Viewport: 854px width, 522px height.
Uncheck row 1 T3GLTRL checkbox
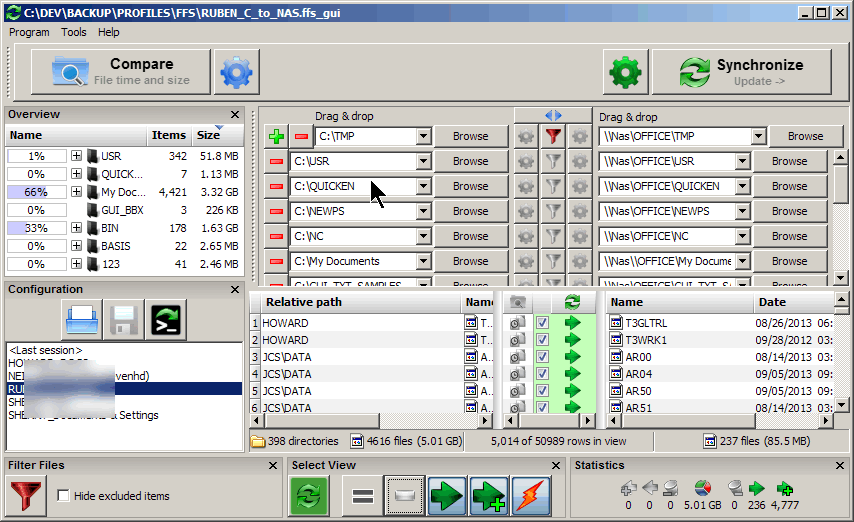pos(542,323)
